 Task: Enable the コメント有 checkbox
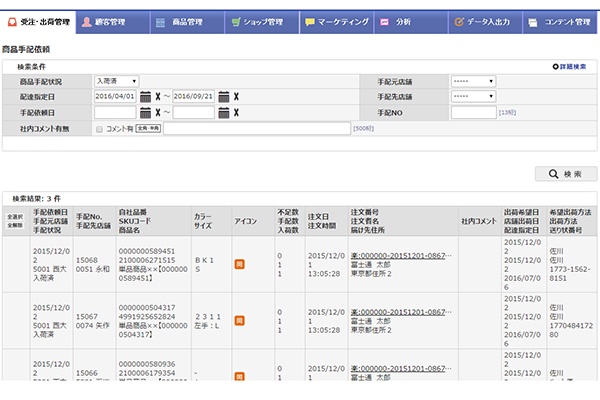click(x=98, y=129)
